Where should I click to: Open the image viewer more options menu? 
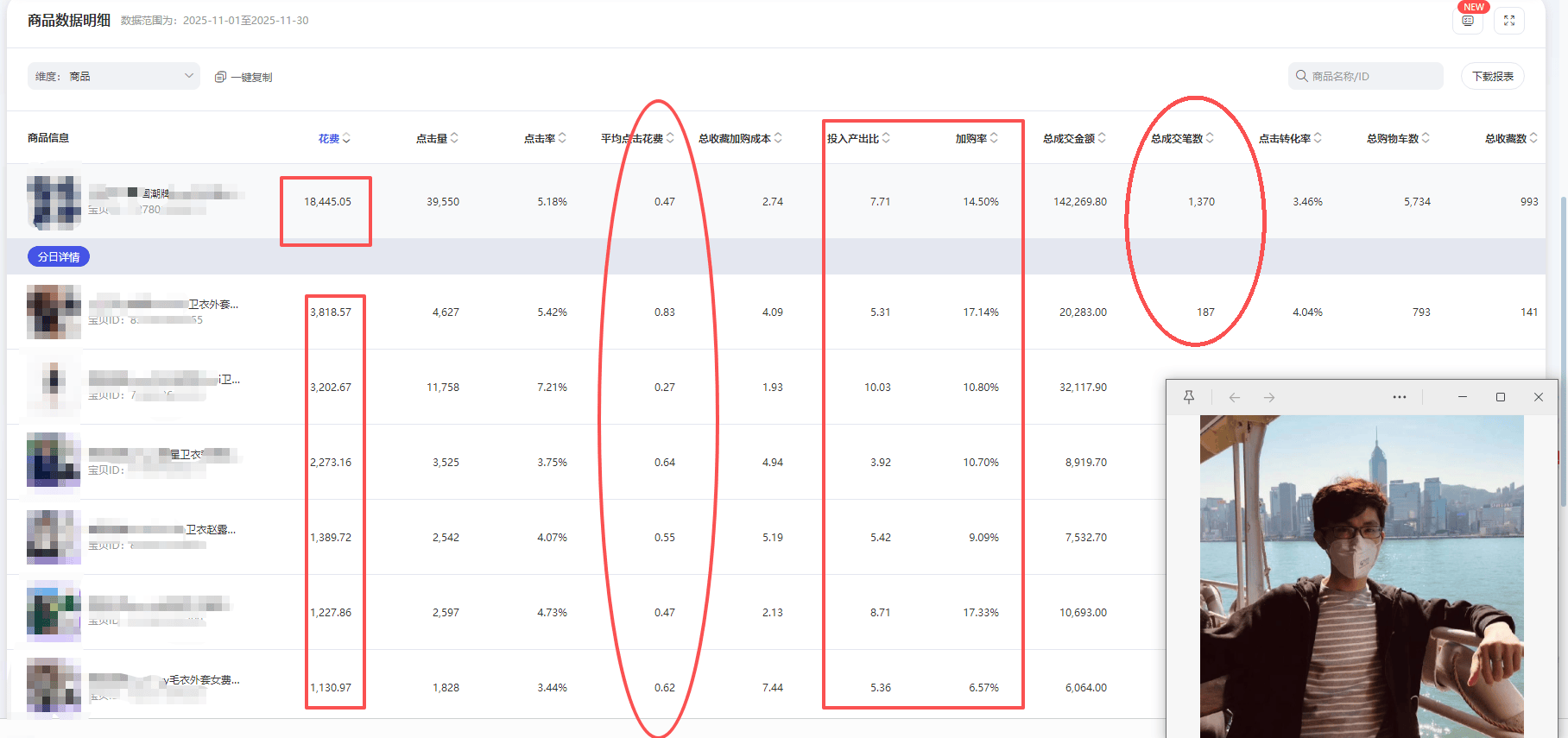pyautogui.click(x=1400, y=397)
